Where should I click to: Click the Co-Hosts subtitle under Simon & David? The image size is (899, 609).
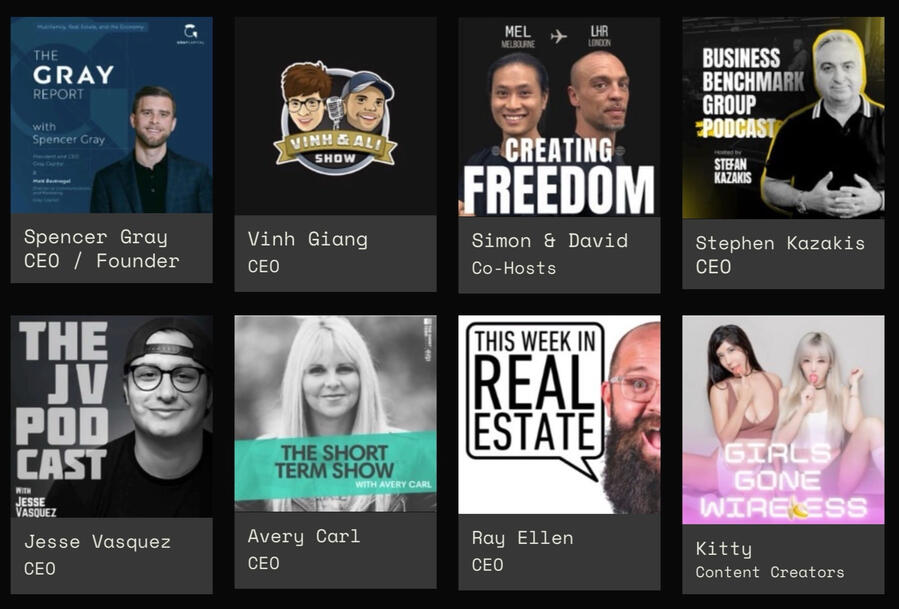514,268
